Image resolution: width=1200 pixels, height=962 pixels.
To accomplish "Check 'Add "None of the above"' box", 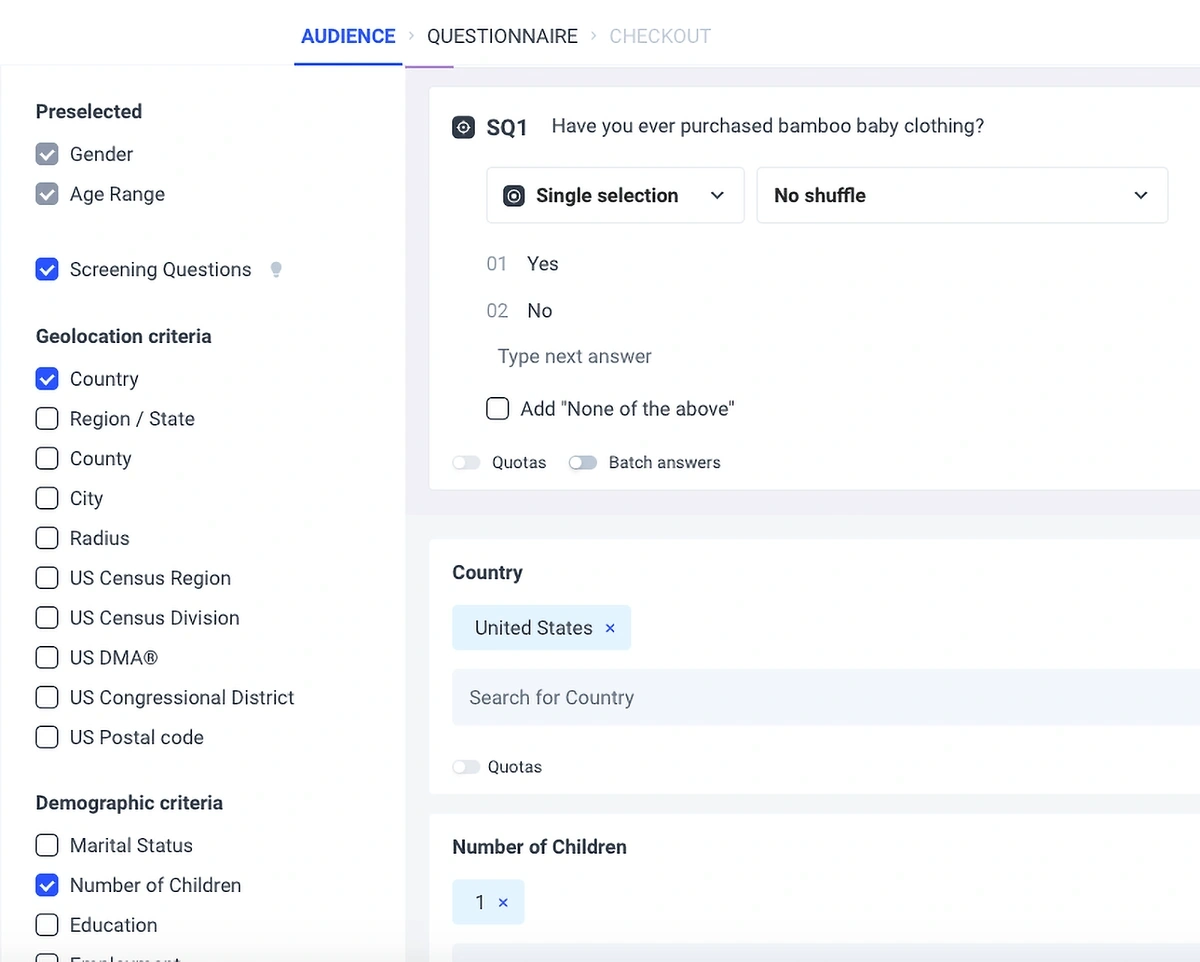I will (x=498, y=408).
